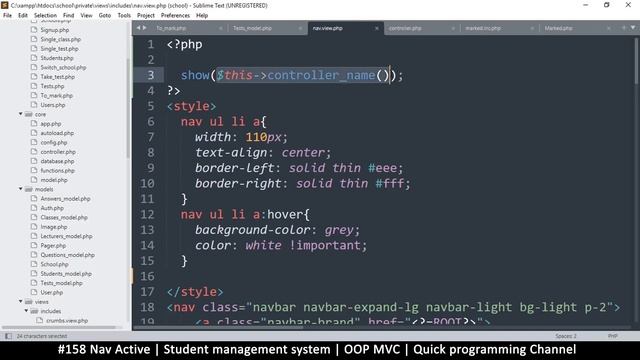Open To_mark.php in the sidebar
This screenshot has height=360, width=640.
pos(56,96)
